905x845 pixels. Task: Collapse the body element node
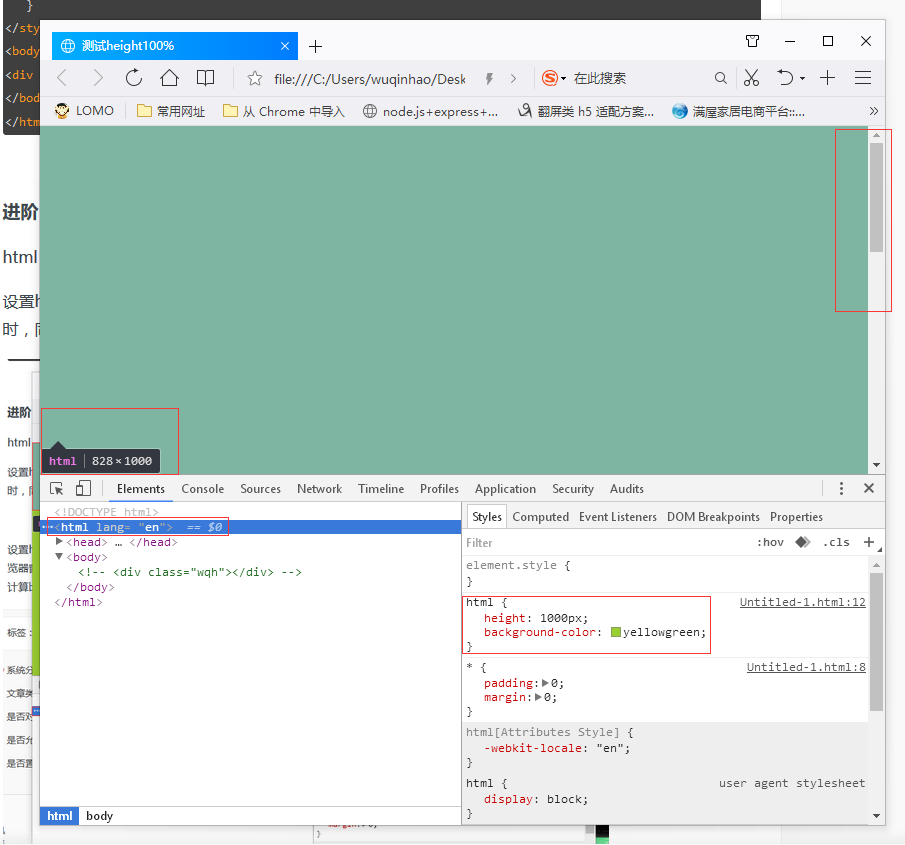59,557
